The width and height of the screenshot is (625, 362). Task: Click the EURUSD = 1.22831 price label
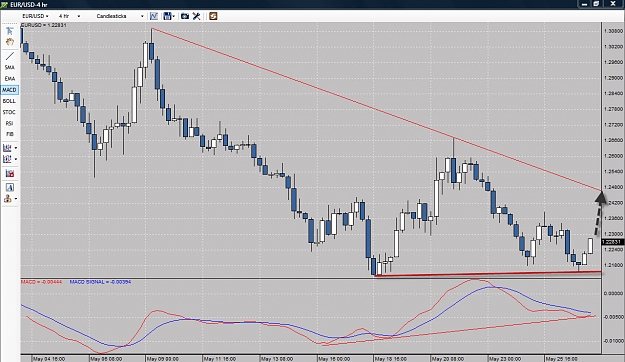point(44,25)
